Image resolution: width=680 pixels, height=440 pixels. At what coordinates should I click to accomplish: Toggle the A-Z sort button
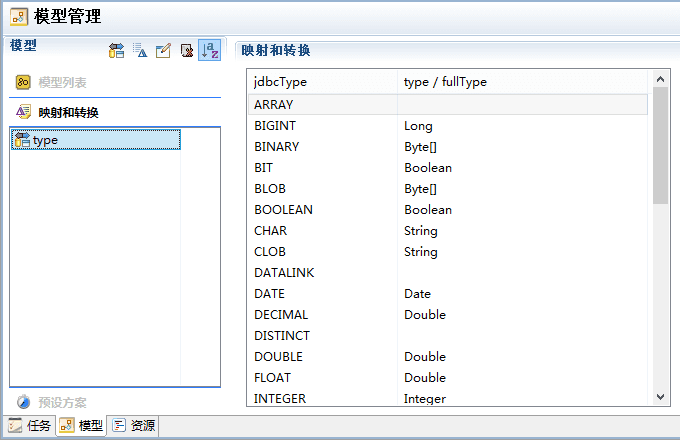[x=210, y=50]
